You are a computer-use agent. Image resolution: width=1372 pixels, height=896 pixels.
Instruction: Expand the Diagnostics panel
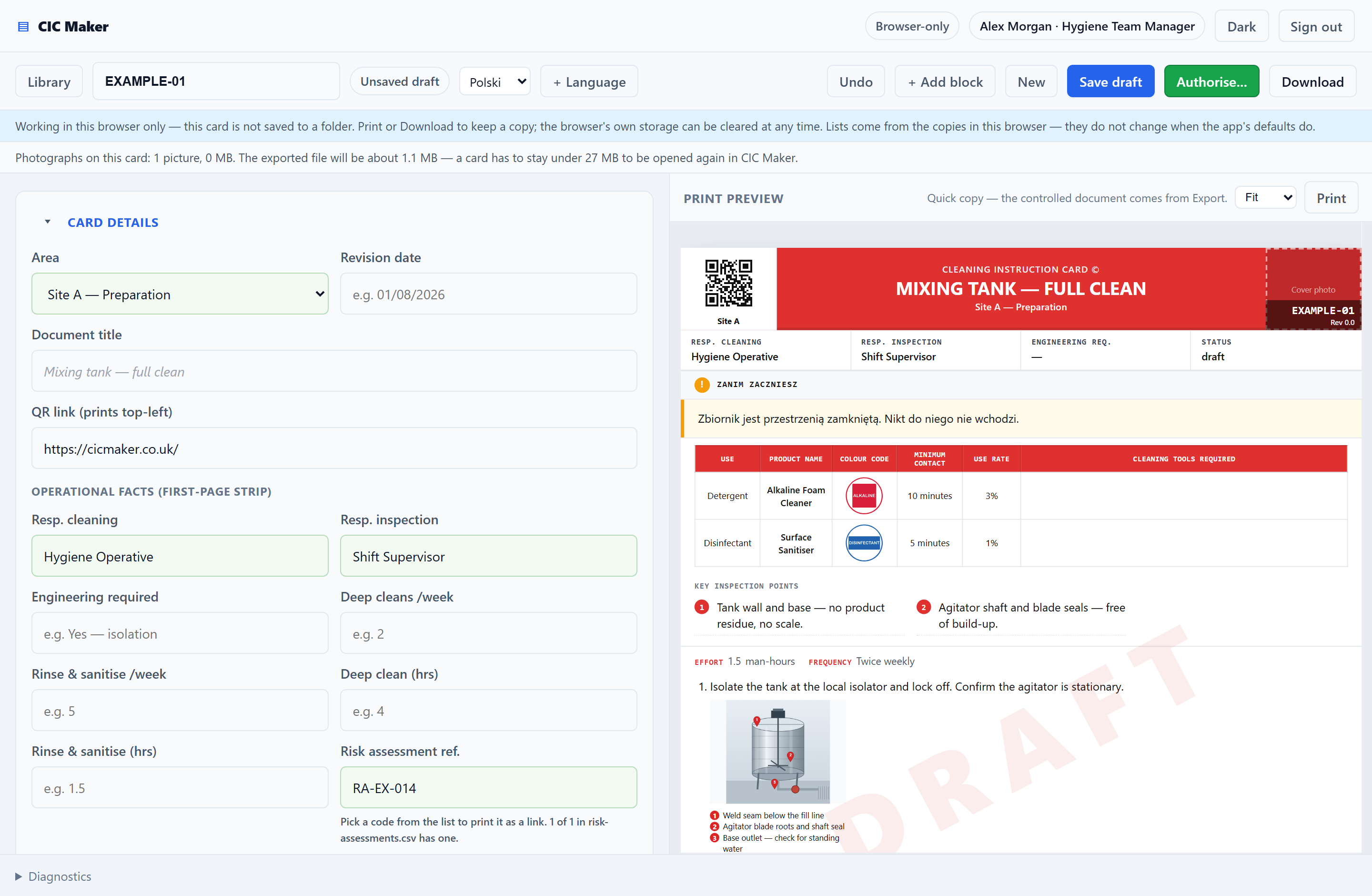pyautogui.click(x=53, y=876)
